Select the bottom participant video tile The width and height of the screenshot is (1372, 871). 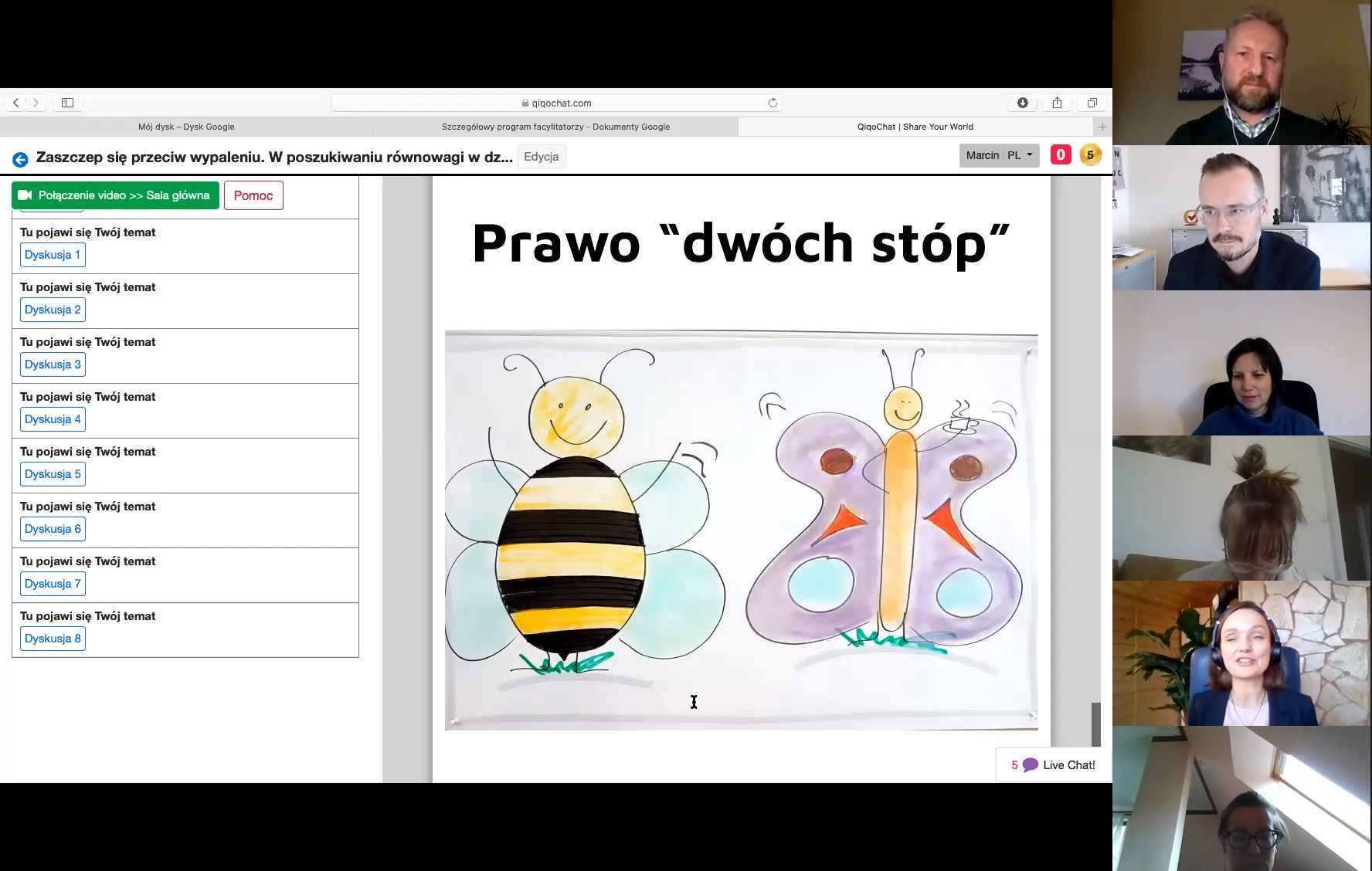[x=1242, y=798]
